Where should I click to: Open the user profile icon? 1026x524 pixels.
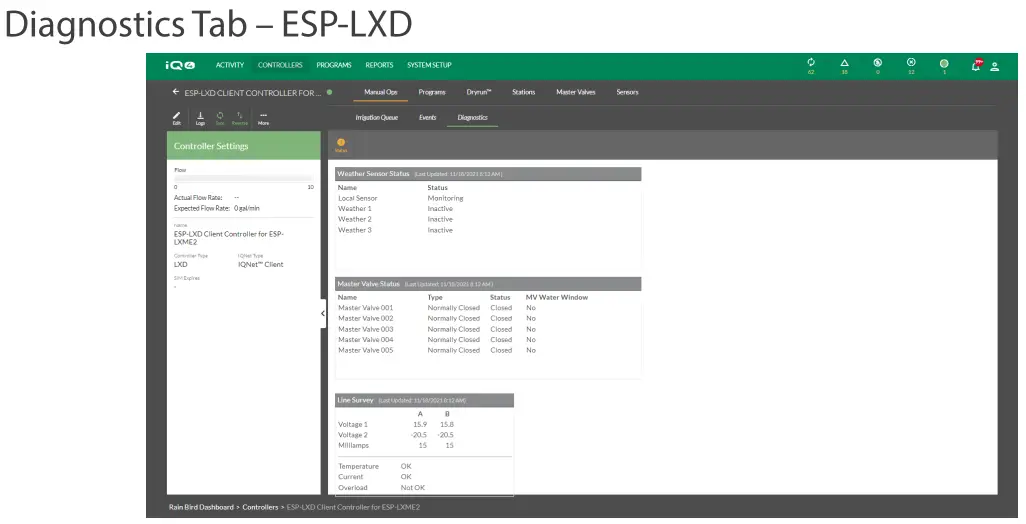tap(995, 67)
